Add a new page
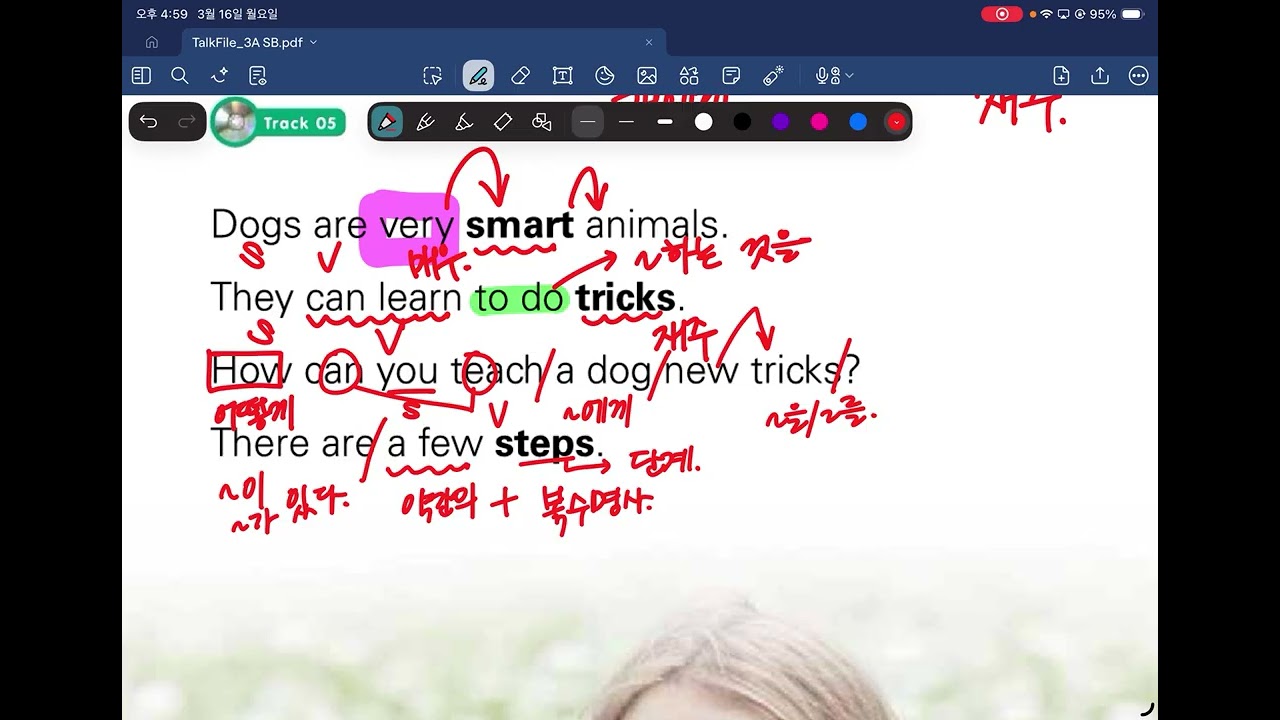 pyautogui.click(x=1061, y=76)
